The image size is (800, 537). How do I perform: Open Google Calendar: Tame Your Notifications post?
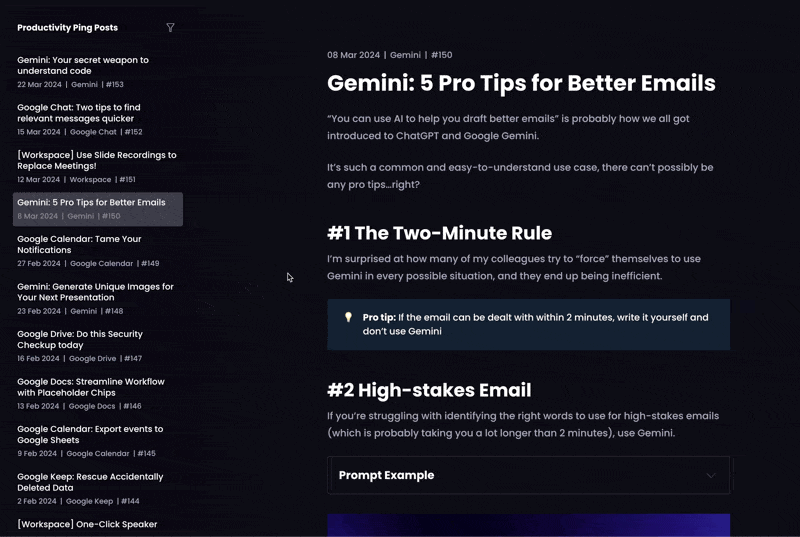coord(97,251)
